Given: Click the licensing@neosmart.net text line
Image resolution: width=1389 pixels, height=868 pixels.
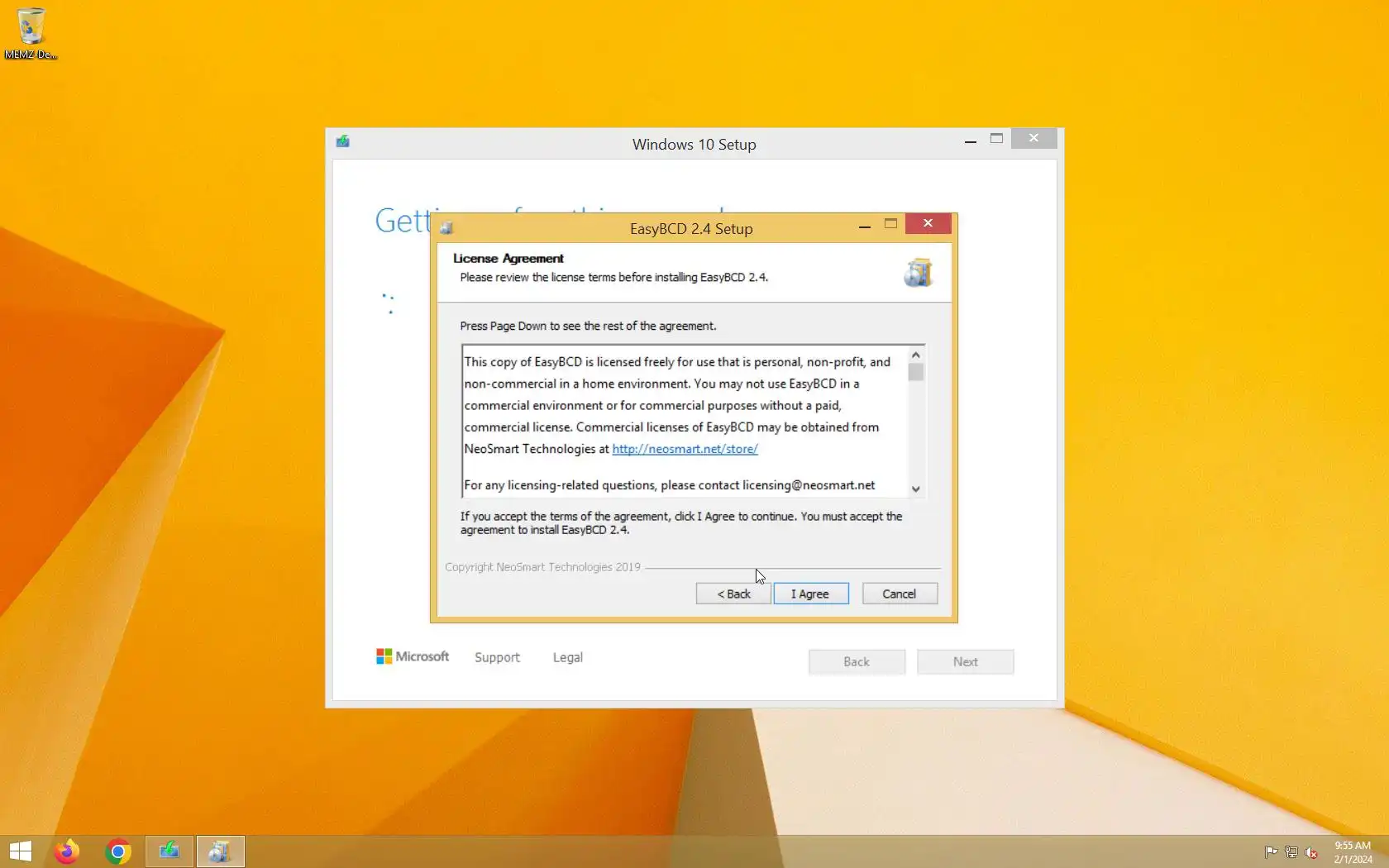Looking at the screenshot, I should point(669,485).
